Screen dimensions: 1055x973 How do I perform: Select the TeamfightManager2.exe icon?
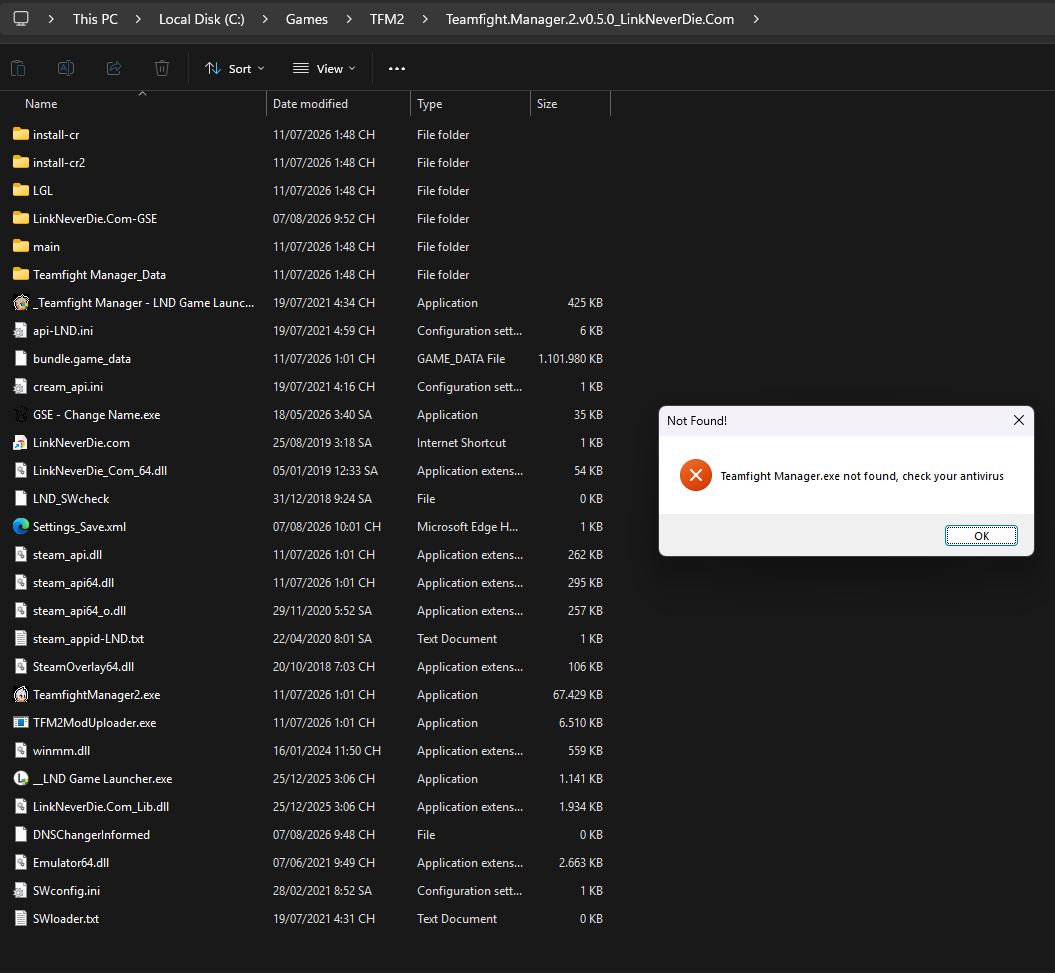(x=21, y=694)
